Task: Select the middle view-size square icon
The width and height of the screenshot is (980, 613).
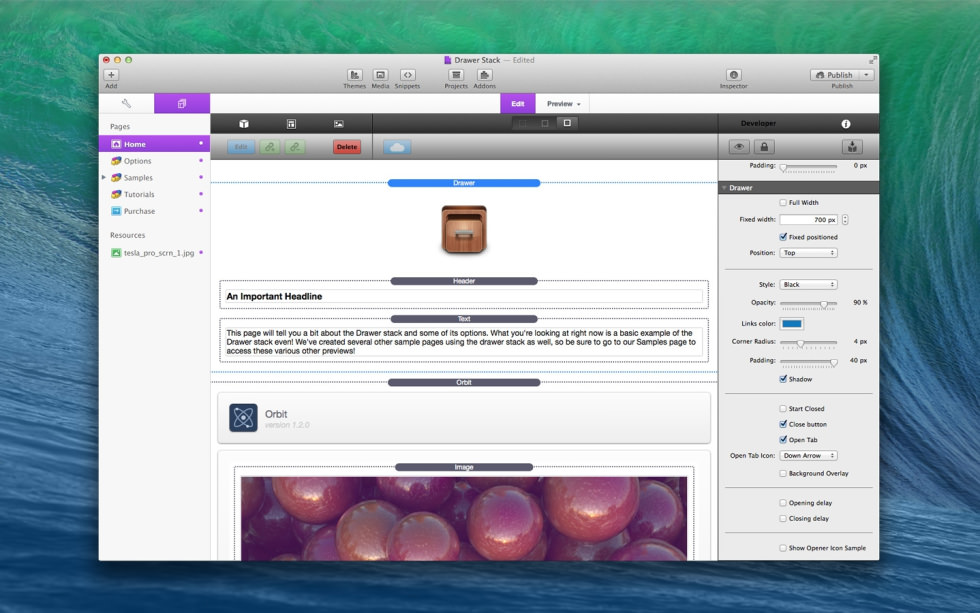Action: click(545, 123)
